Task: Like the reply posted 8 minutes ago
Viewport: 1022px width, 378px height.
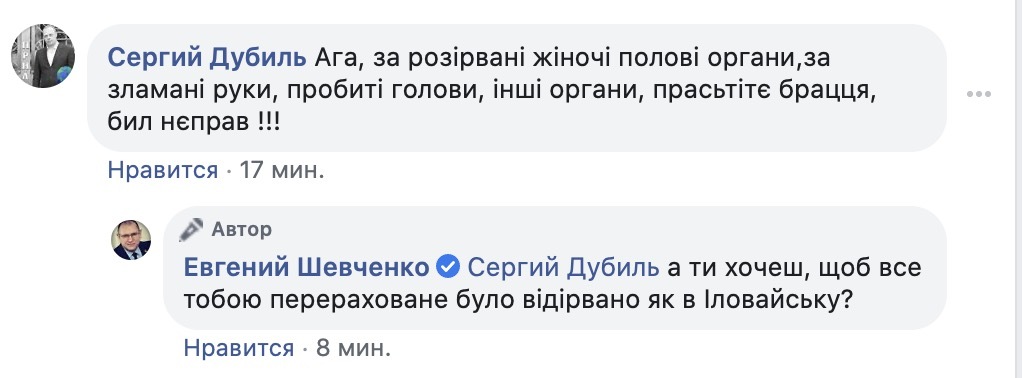Action: [239, 348]
